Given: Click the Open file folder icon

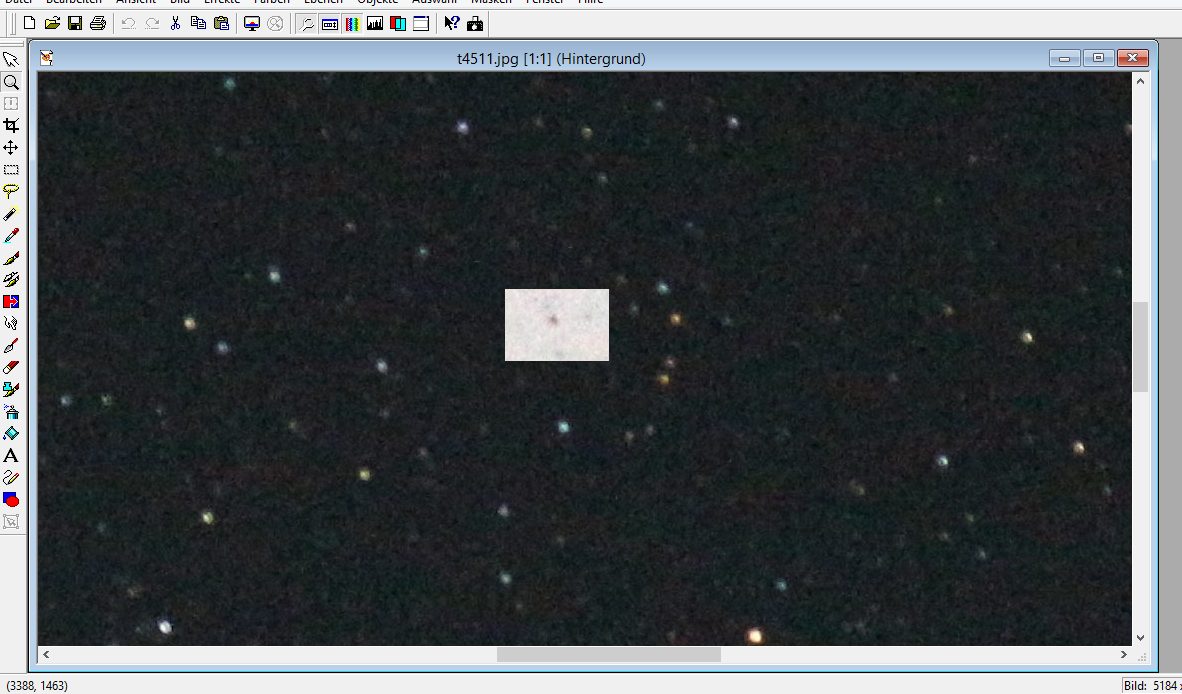Looking at the screenshot, I should [x=52, y=23].
